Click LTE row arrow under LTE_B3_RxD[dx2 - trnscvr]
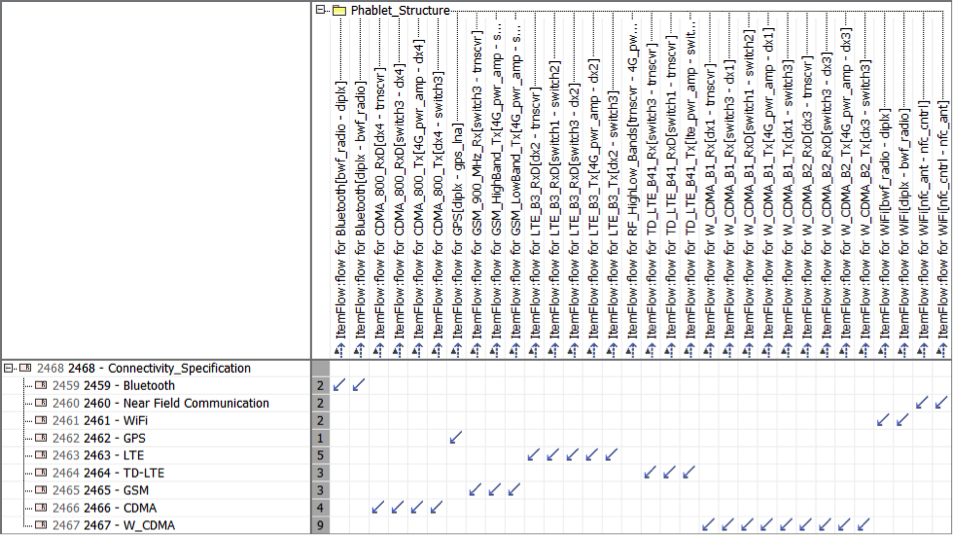This screenshot has width=953, height=535. [x=534, y=455]
